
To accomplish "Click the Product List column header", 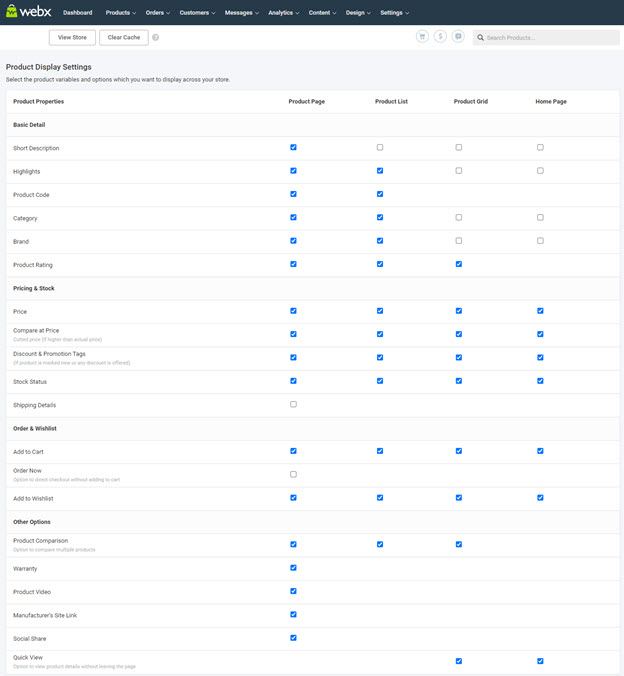I will coord(391,101).
